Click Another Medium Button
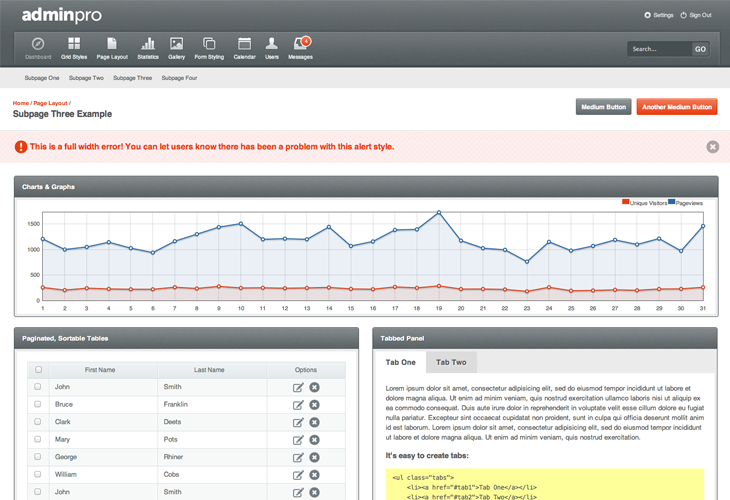This screenshot has width=730, height=500. coord(677,107)
